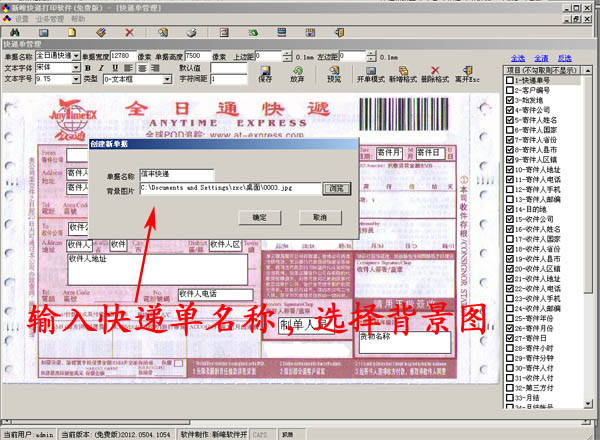Click the 背景图片 path field in dialog
The height and width of the screenshot is (440, 600).
[x=230, y=189]
